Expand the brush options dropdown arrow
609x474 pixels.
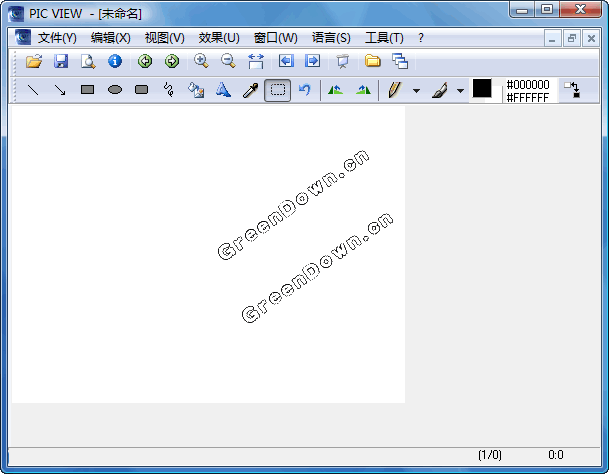(x=460, y=91)
